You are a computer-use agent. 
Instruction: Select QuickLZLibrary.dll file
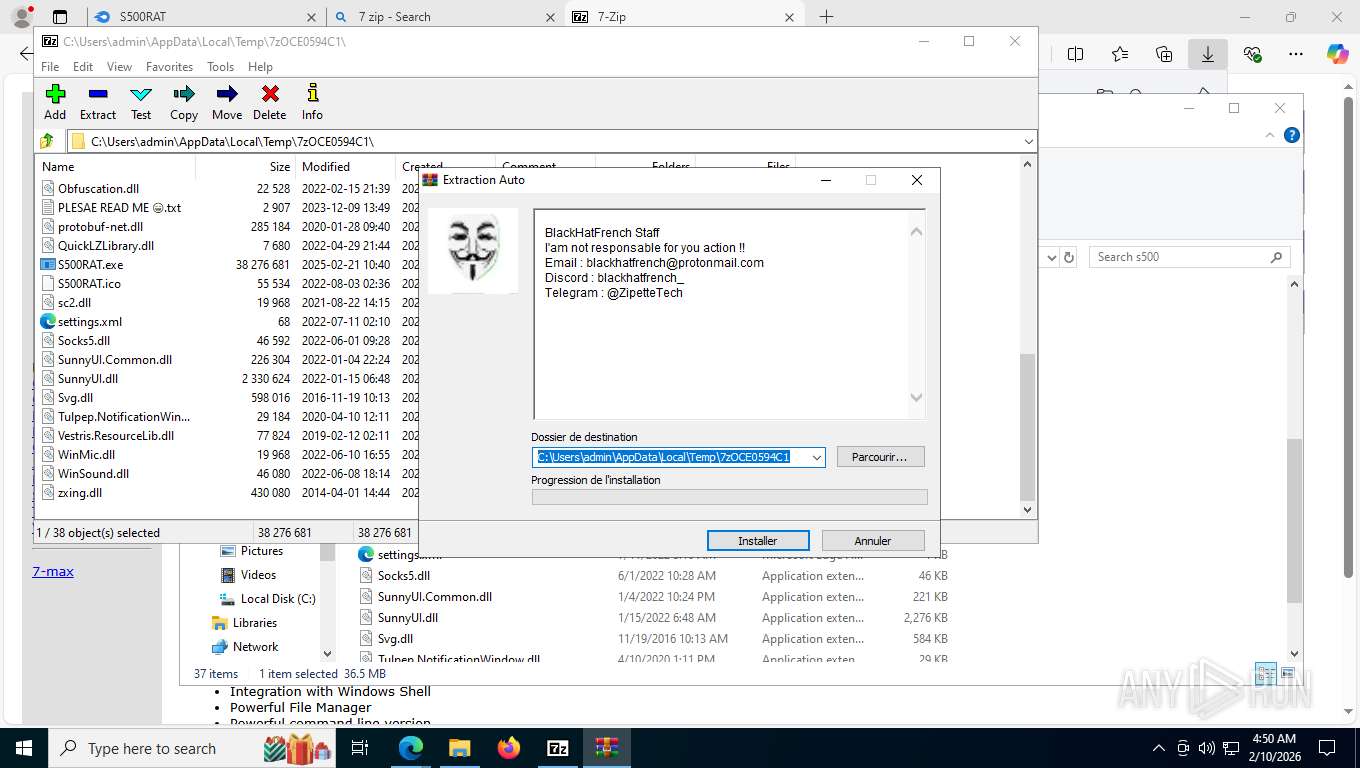click(106, 245)
